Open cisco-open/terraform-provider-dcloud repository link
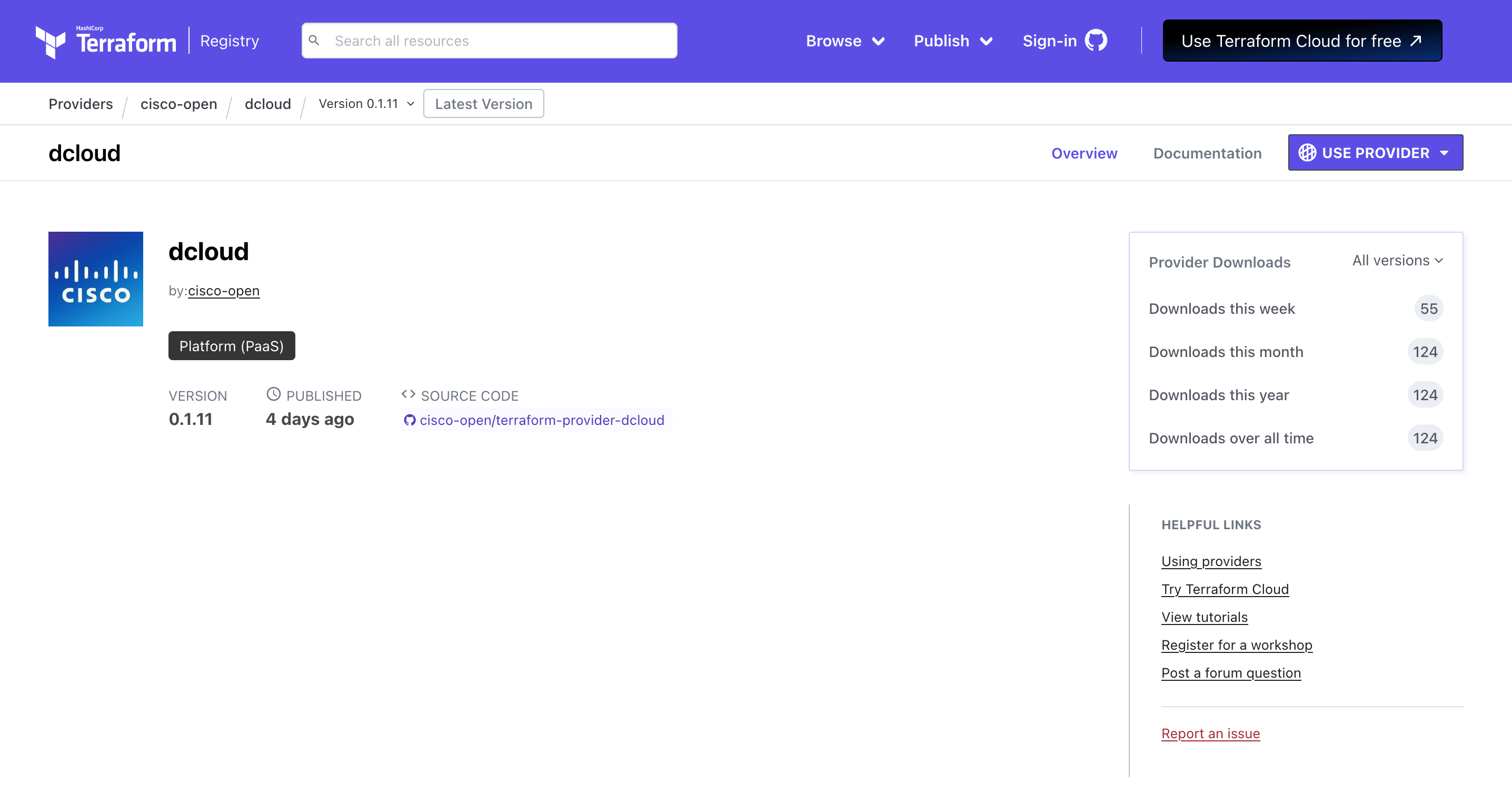 [x=542, y=420]
